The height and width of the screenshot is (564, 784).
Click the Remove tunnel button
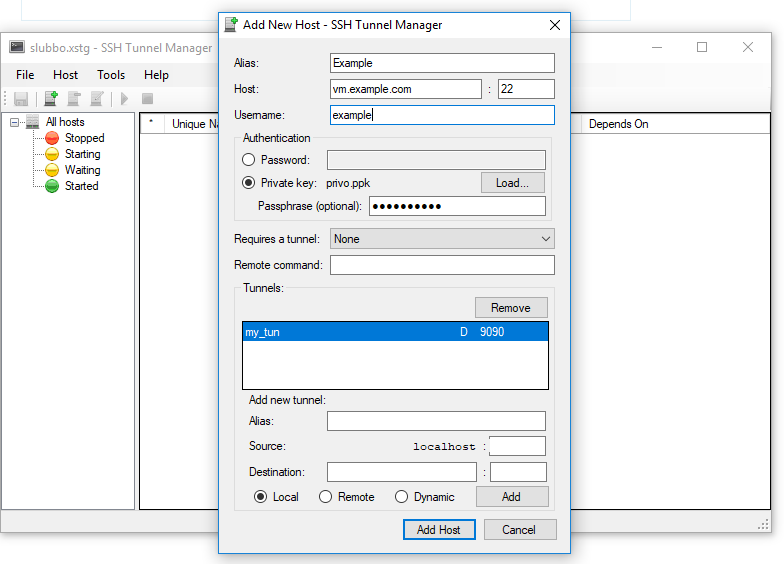(511, 308)
